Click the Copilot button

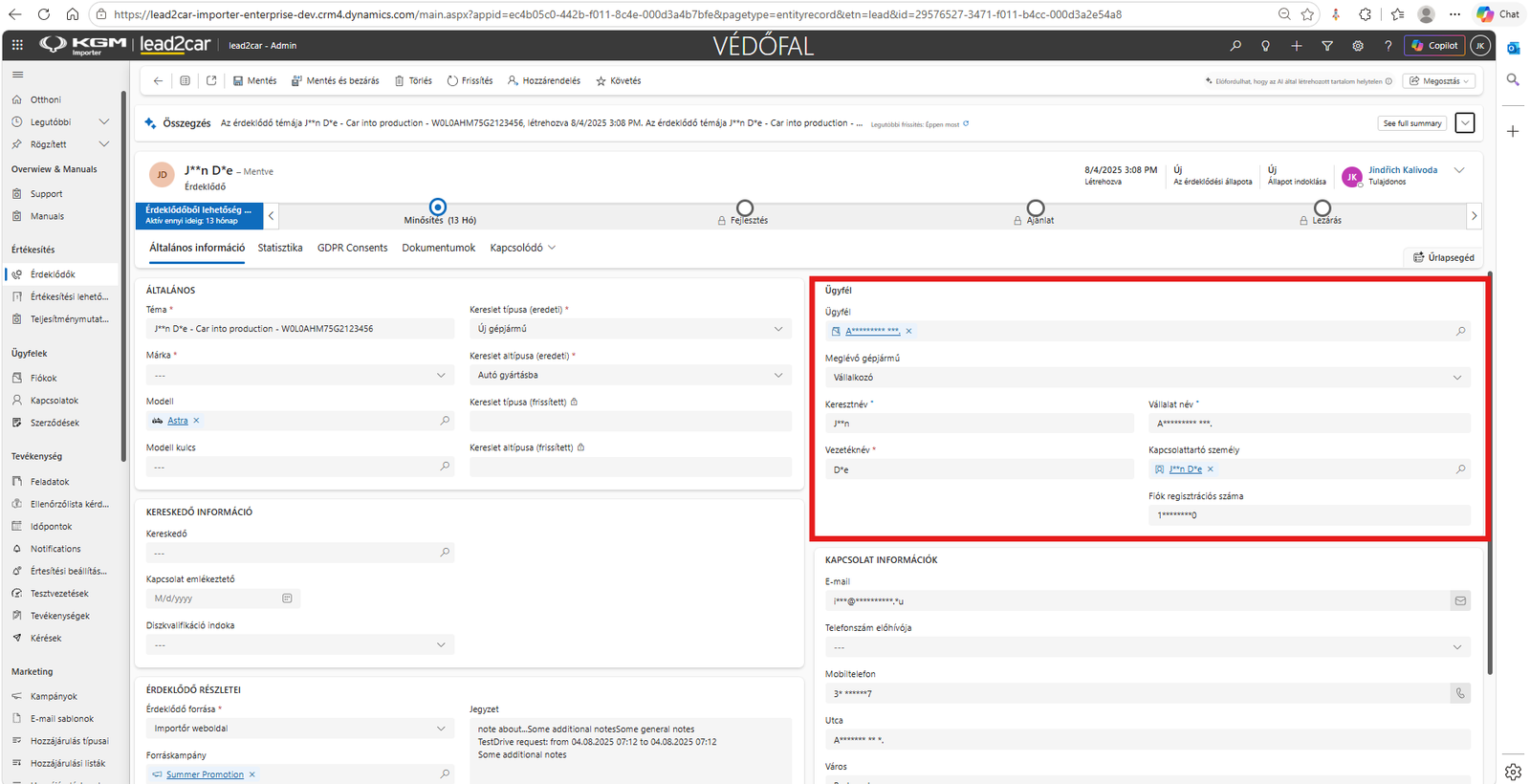pos(1435,45)
